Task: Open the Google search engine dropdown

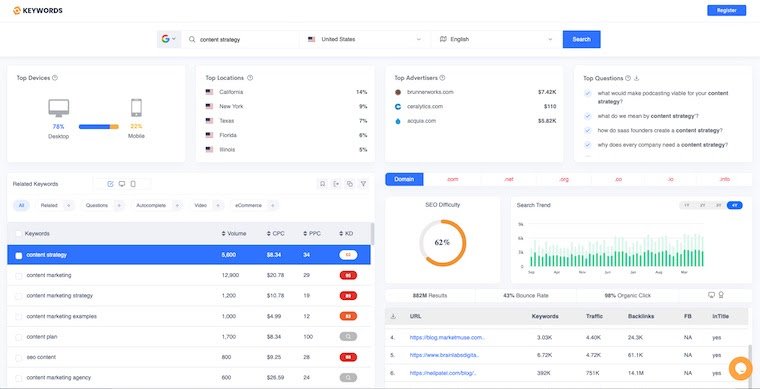Action: [x=169, y=39]
